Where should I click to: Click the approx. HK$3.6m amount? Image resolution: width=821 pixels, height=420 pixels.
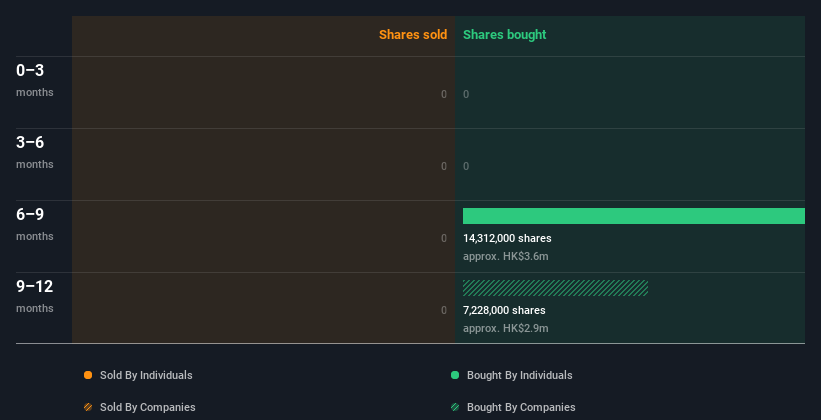506,257
